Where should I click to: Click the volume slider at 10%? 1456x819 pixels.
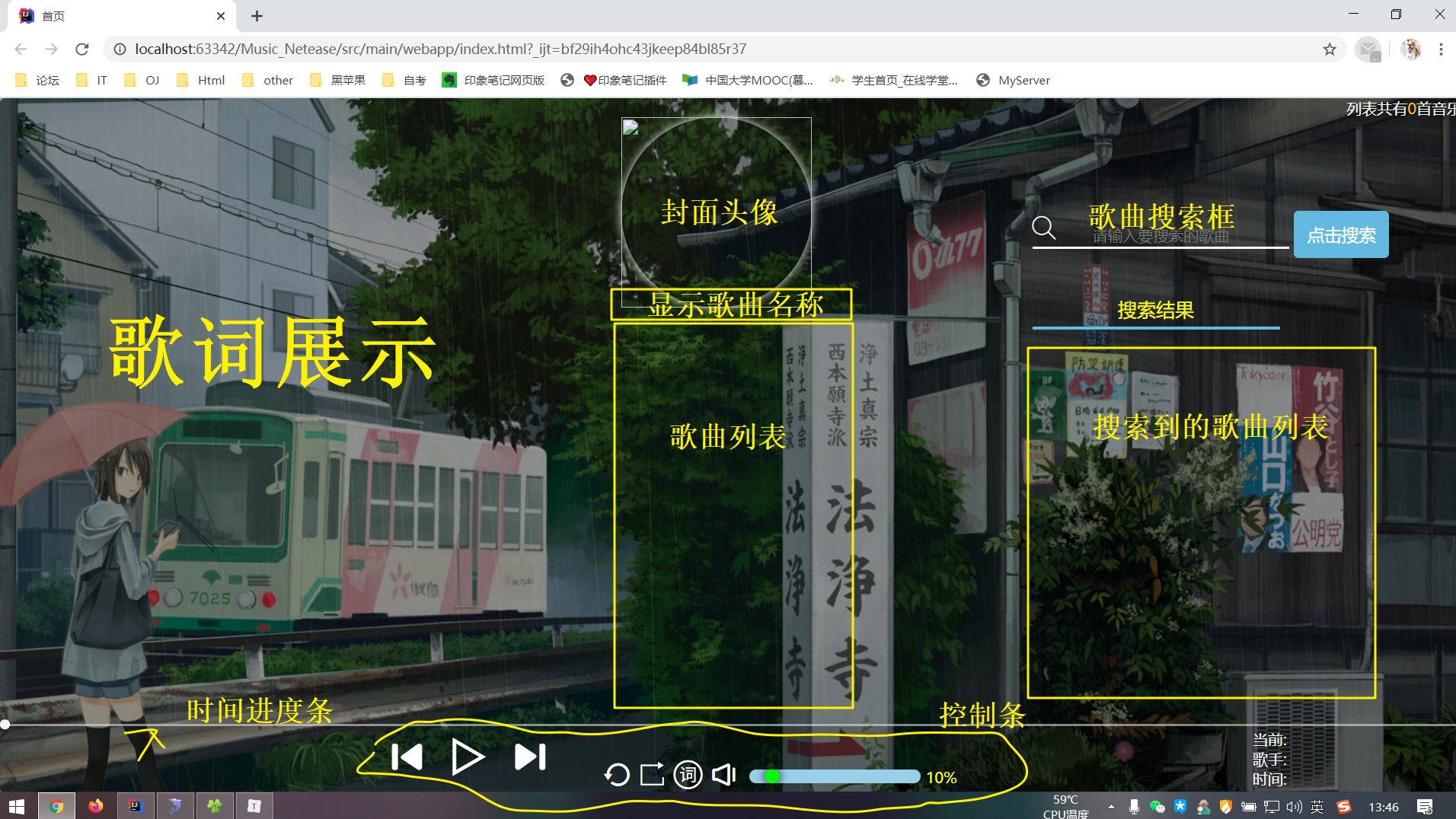click(772, 776)
